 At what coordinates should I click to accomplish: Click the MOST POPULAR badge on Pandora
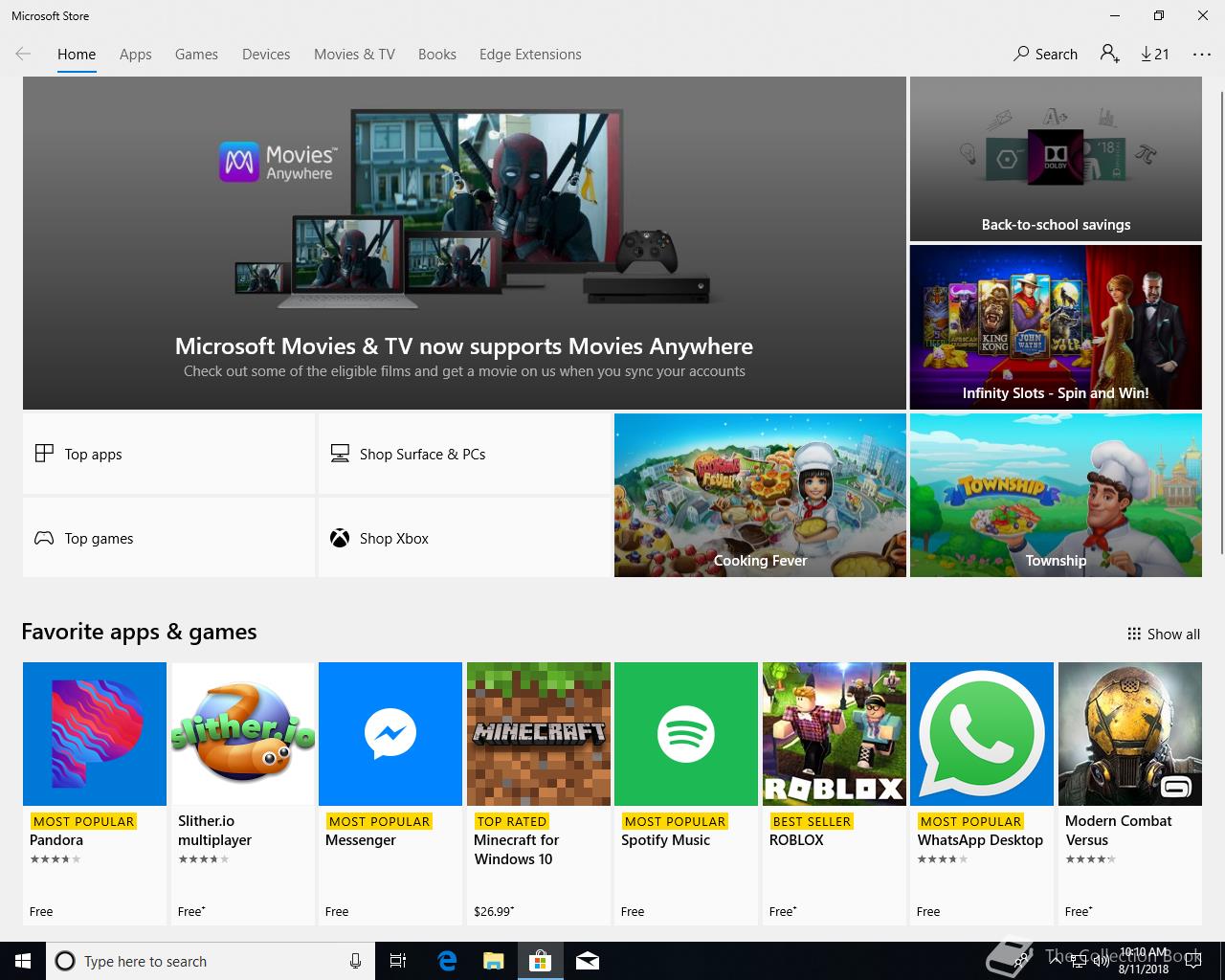(x=83, y=821)
